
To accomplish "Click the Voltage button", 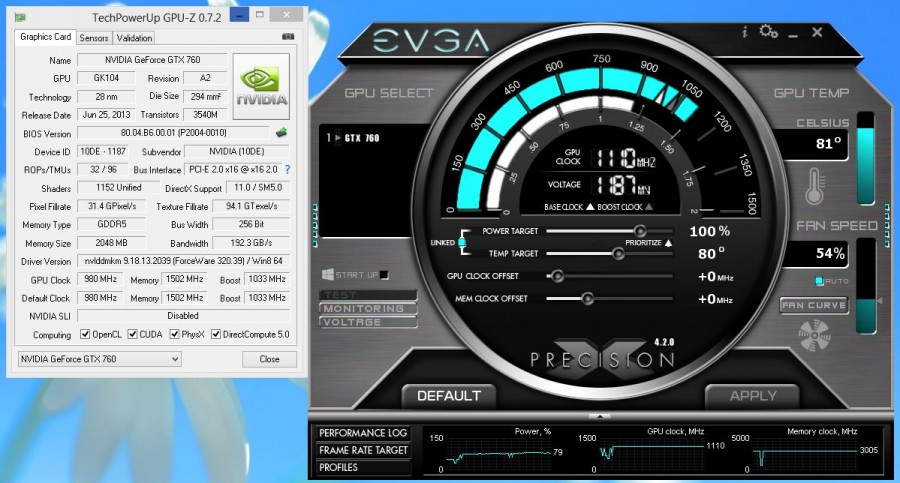I will (368, 322).
